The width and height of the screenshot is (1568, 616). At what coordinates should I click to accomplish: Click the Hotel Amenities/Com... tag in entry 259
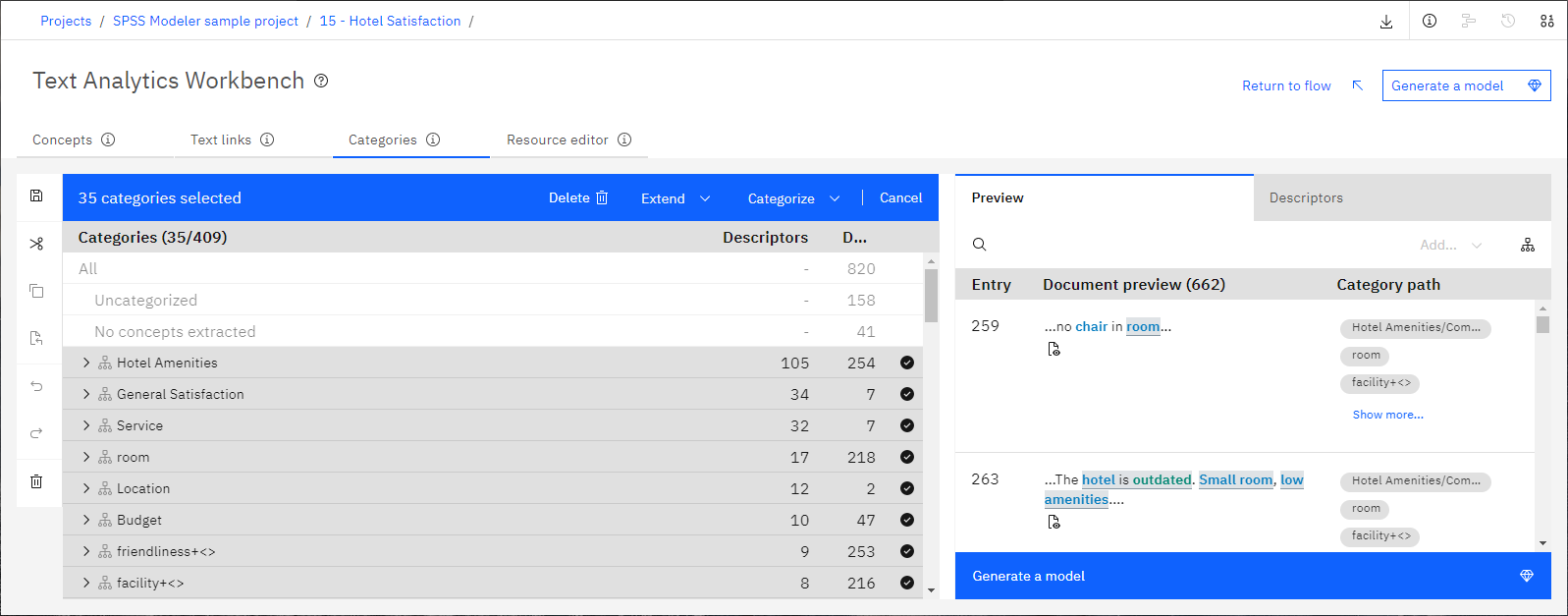pyautogui.click(x=1416, y=328)
